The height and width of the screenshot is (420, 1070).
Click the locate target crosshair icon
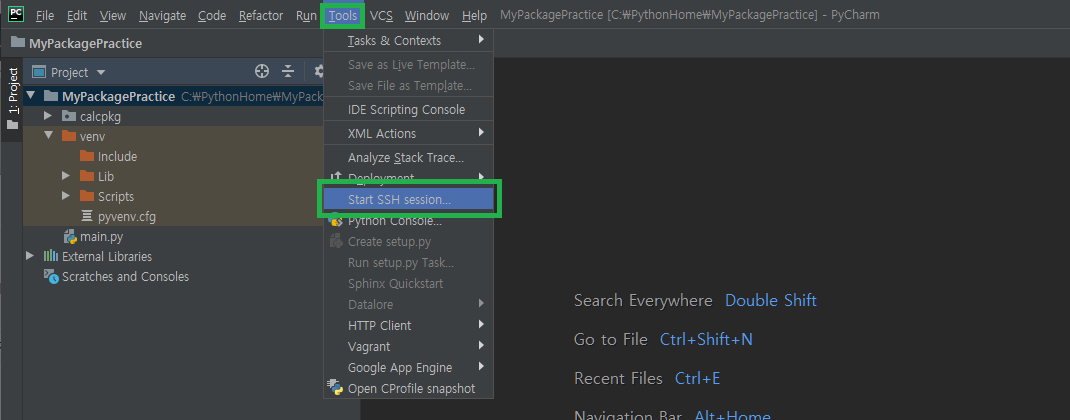pos(262,72)
